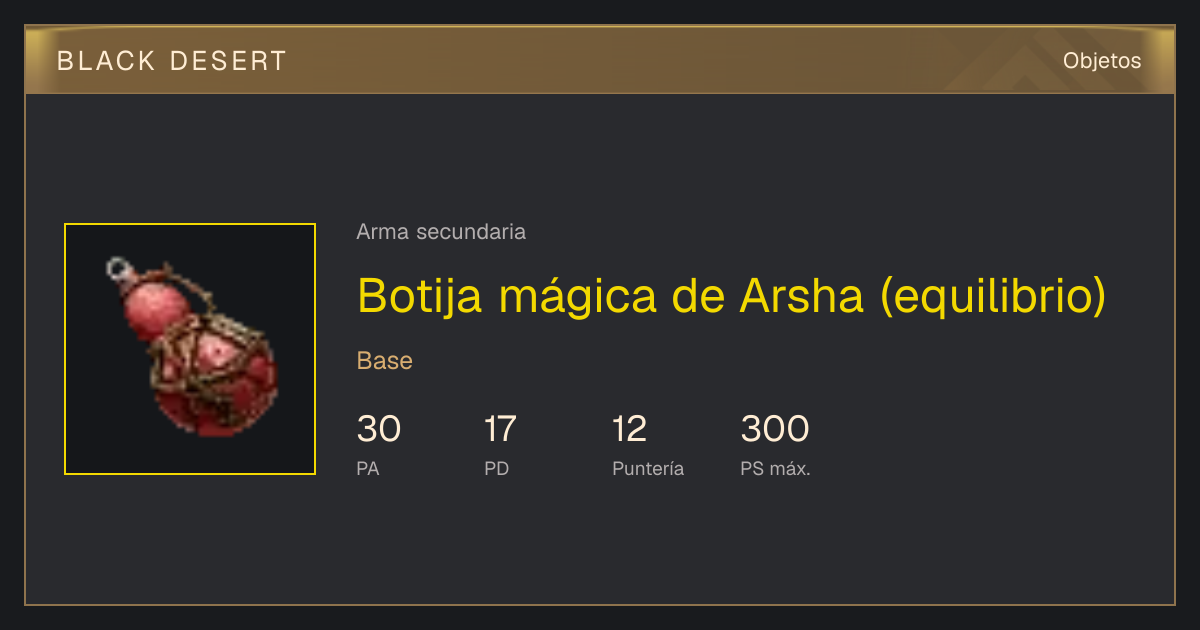The image size is (1200, 630).
Task: Click the BLACK DESERT logo text
Action: (x=172, y=61)
